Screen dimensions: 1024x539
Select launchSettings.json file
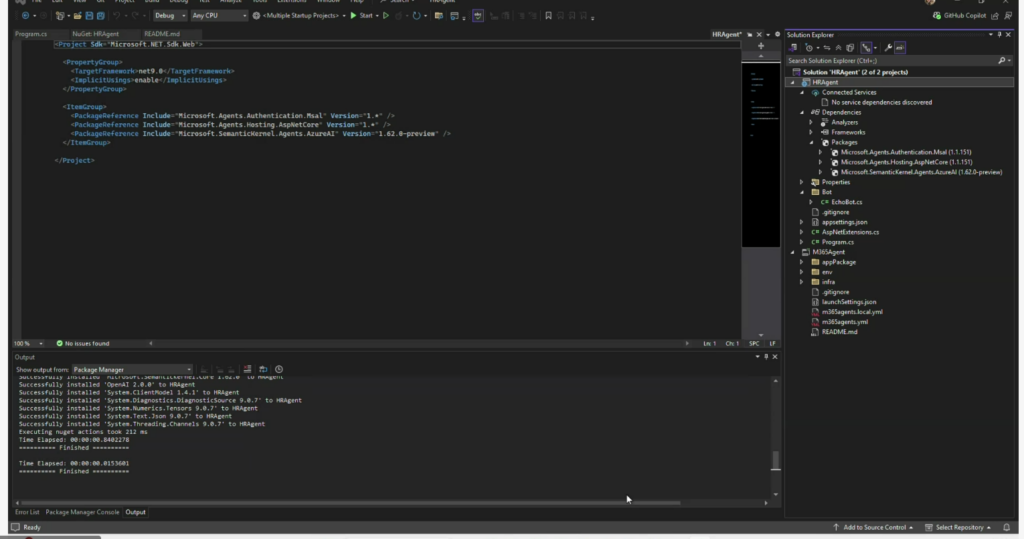(x=848, y=302)
